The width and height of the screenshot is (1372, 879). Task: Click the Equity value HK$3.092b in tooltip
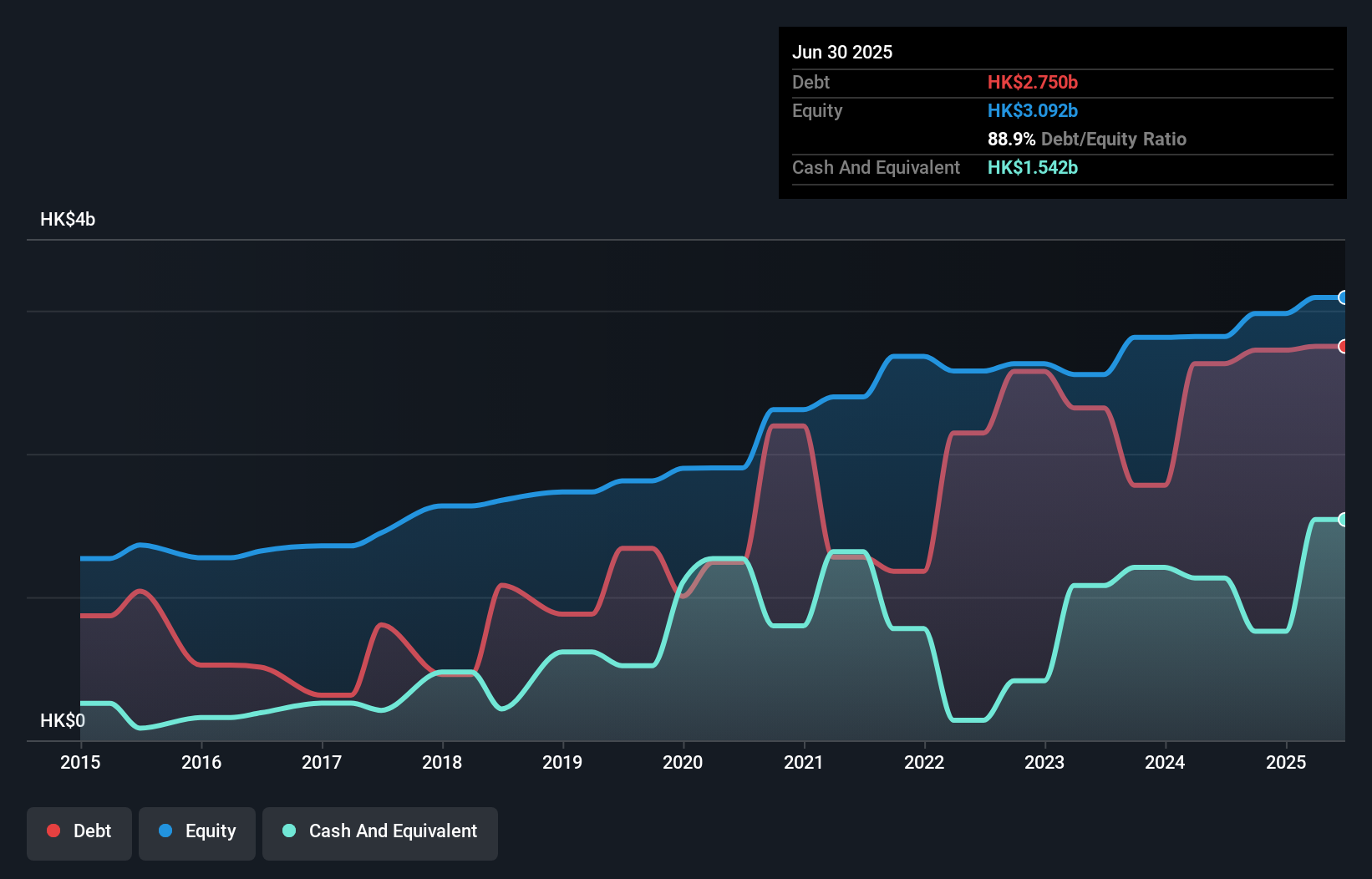pos(1033,110)
